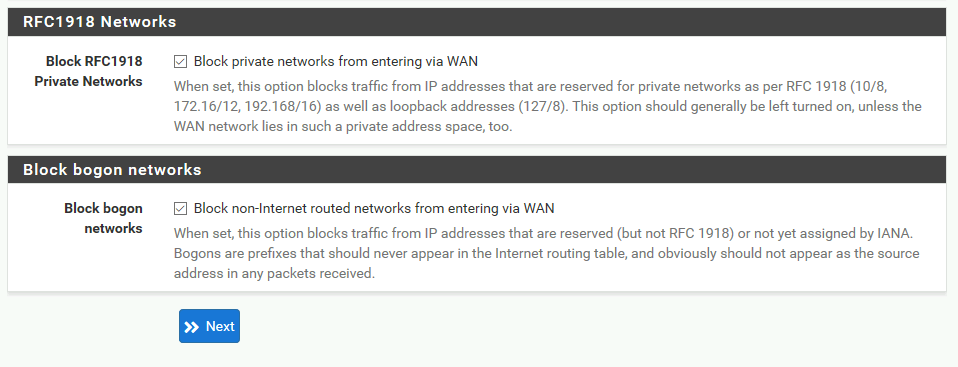Click the Block bogon networks panel header
This screenshot has width=958, height=367.
click(477, 169)
